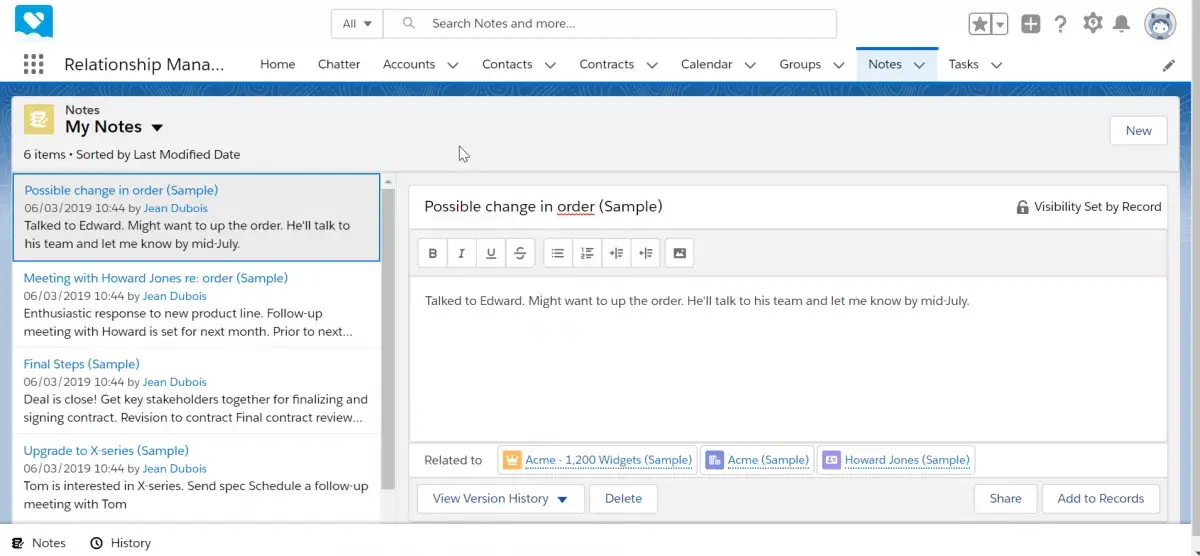This screenshot has height=556, width=1200.
Task: Open the Notes utility bar item
Action: [38, 543]
